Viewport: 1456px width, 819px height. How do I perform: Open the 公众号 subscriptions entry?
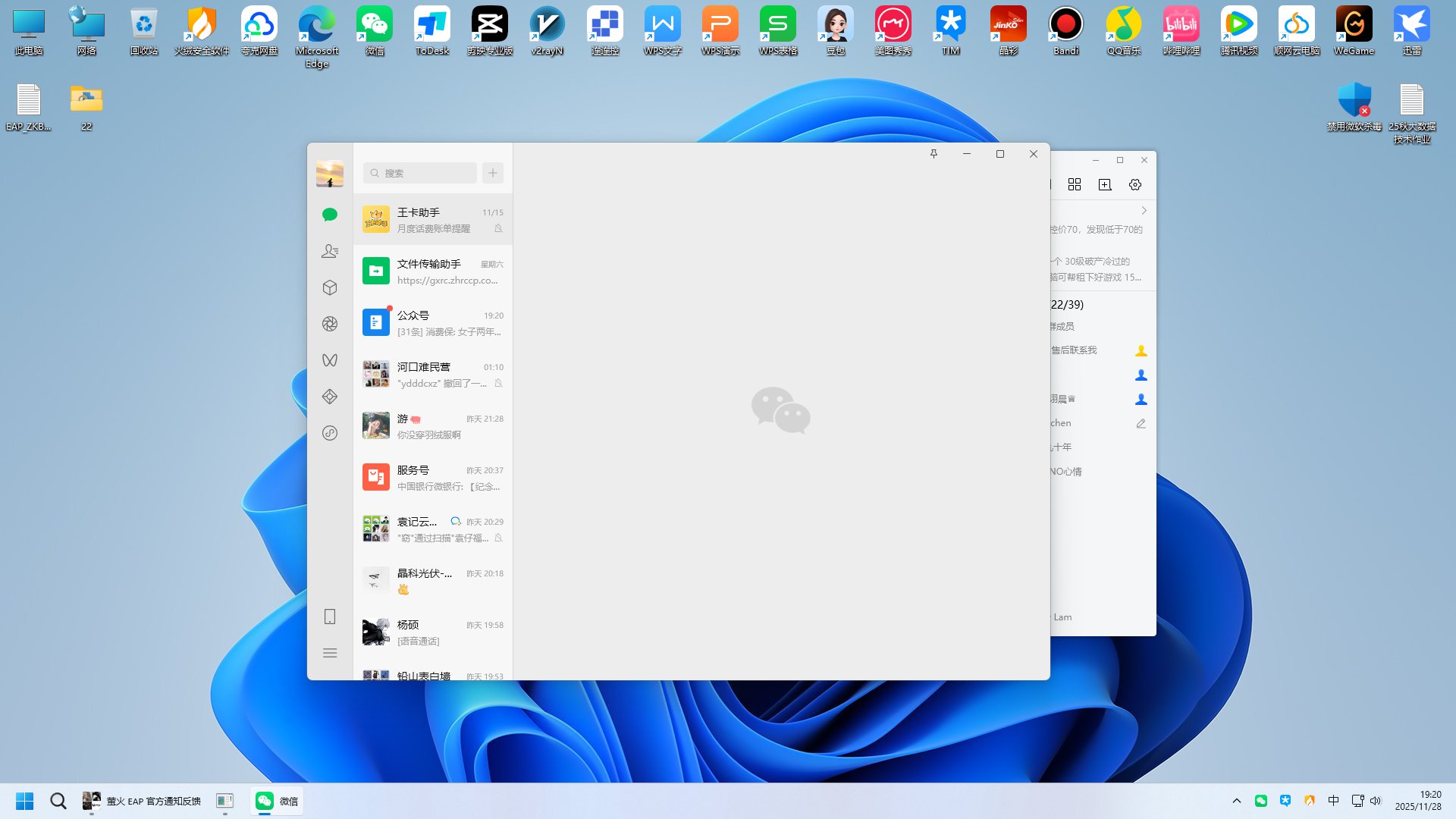[432, 323]
